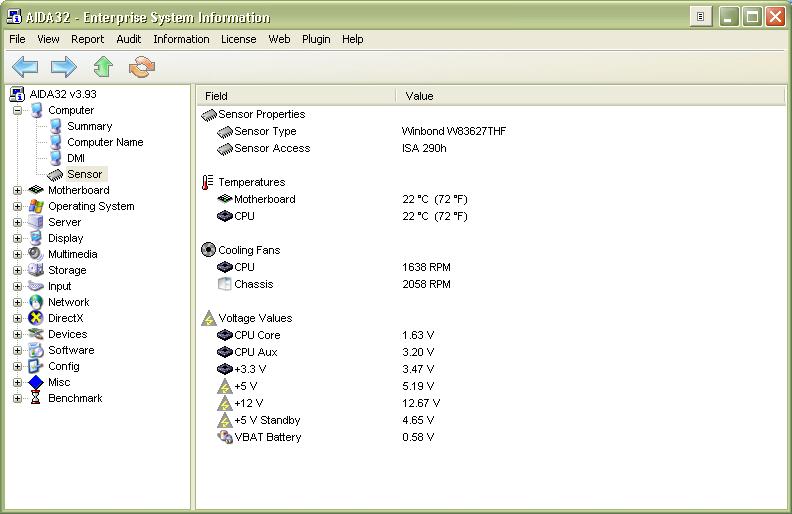Go up one level with green arrow

click(x=103, y=67)
